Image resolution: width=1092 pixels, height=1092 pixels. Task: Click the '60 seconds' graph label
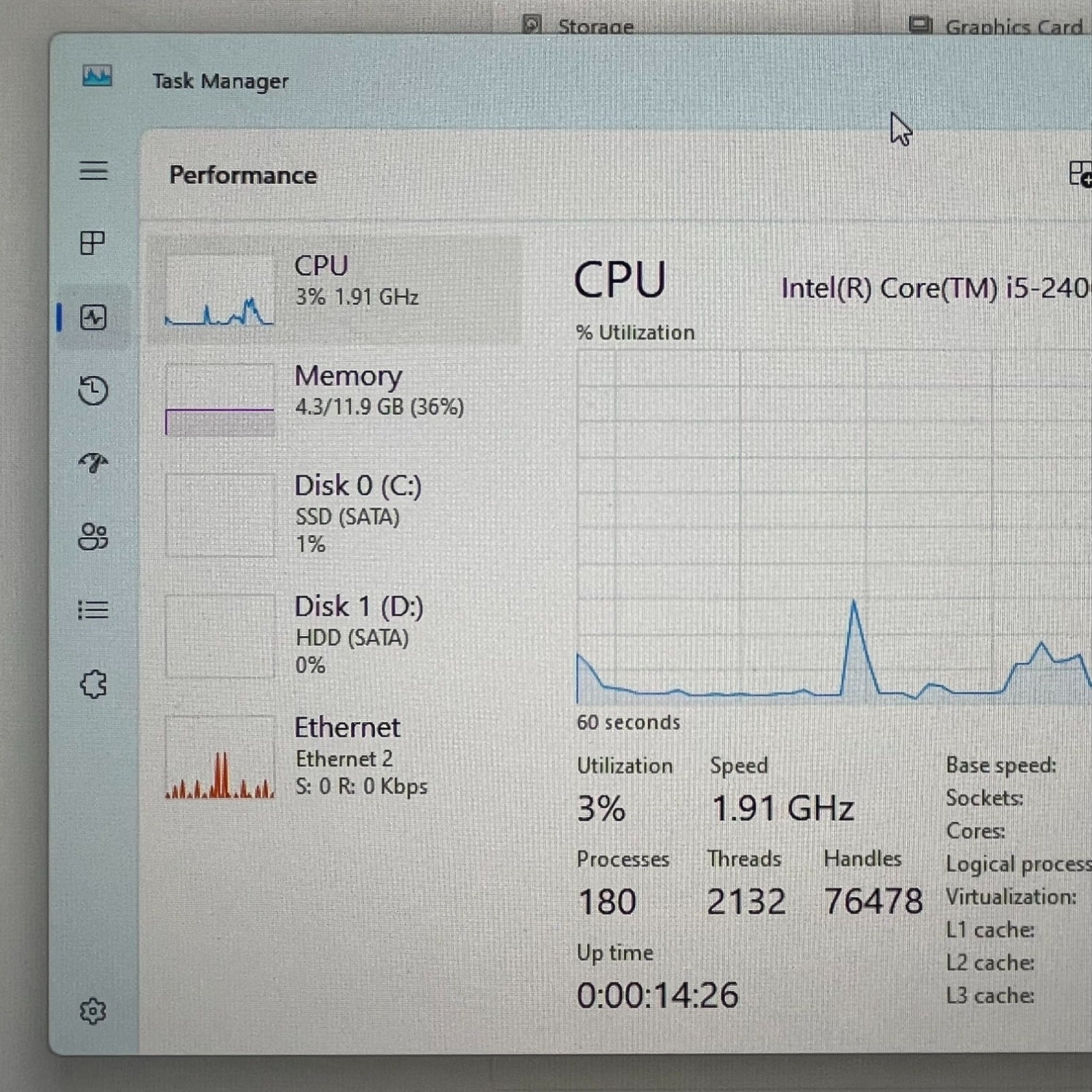coord(628,722)
